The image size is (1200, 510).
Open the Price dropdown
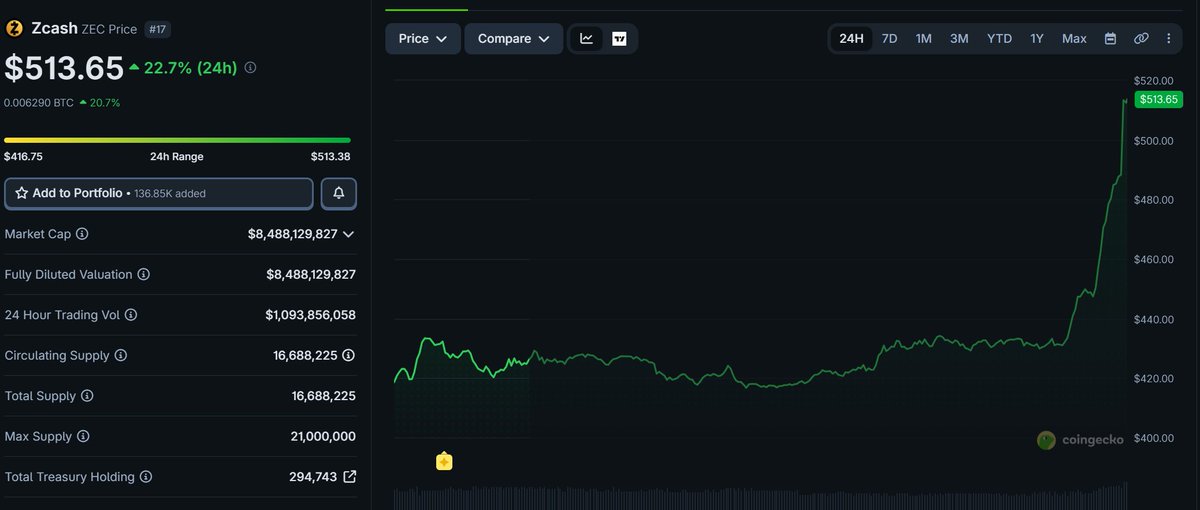pos(423,39)
